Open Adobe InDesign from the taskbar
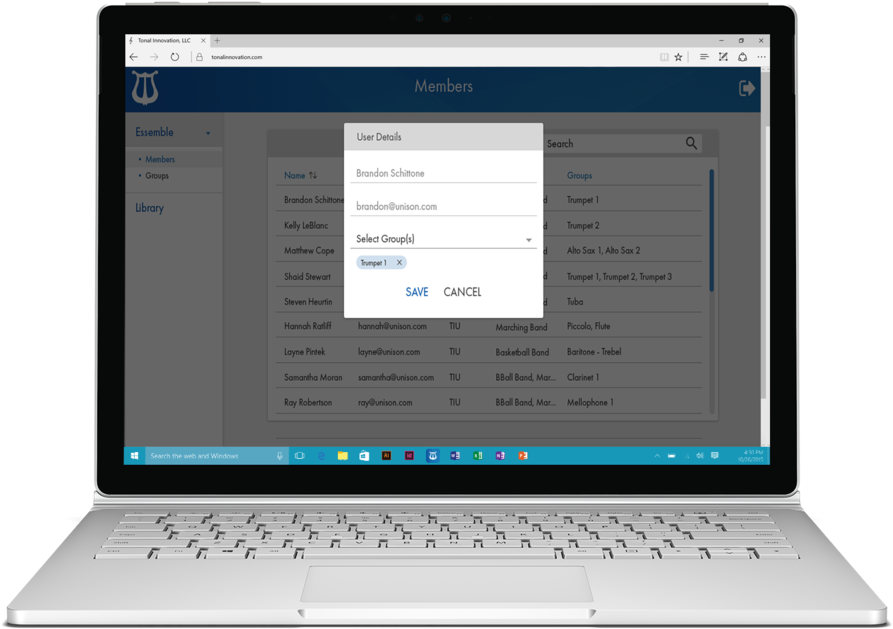Screen dimensions: 893x629 [409, 455]
